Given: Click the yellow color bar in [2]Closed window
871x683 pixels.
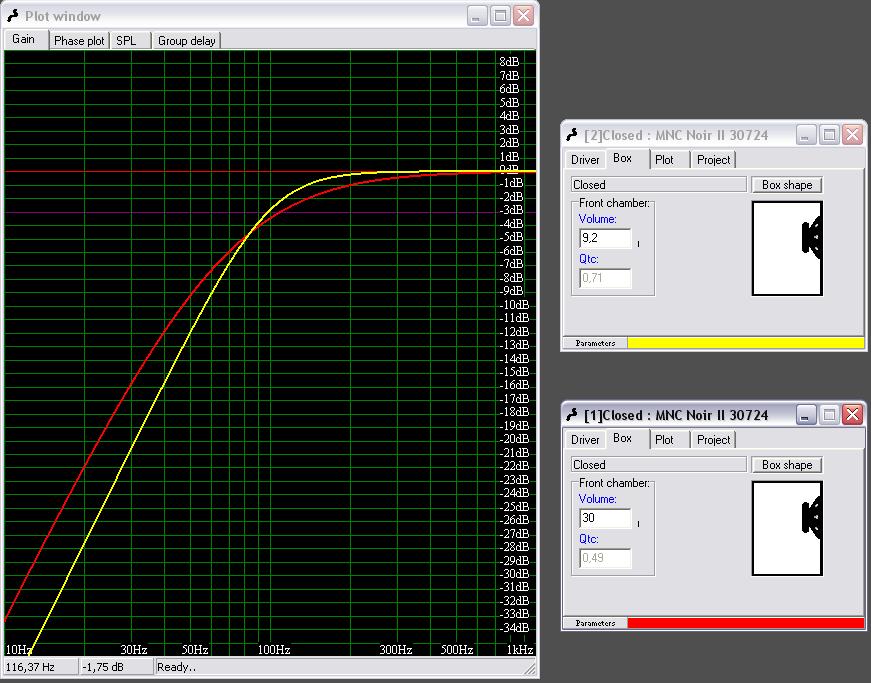Looking at the screenshot, I should click(x=745, y=343).
